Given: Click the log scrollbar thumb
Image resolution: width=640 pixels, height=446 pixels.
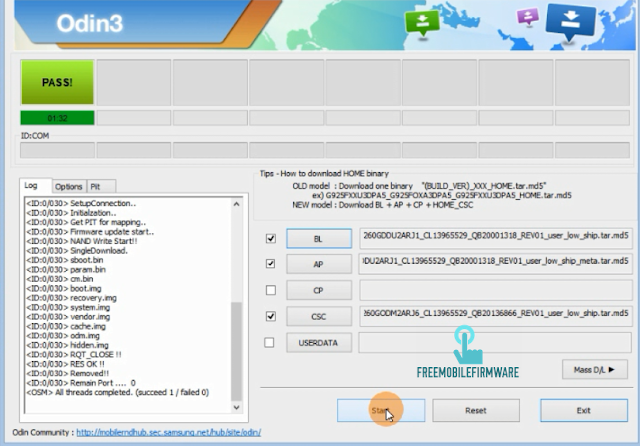Looking at the screenshot, I should pyautogui.click(x=236, y=352).
